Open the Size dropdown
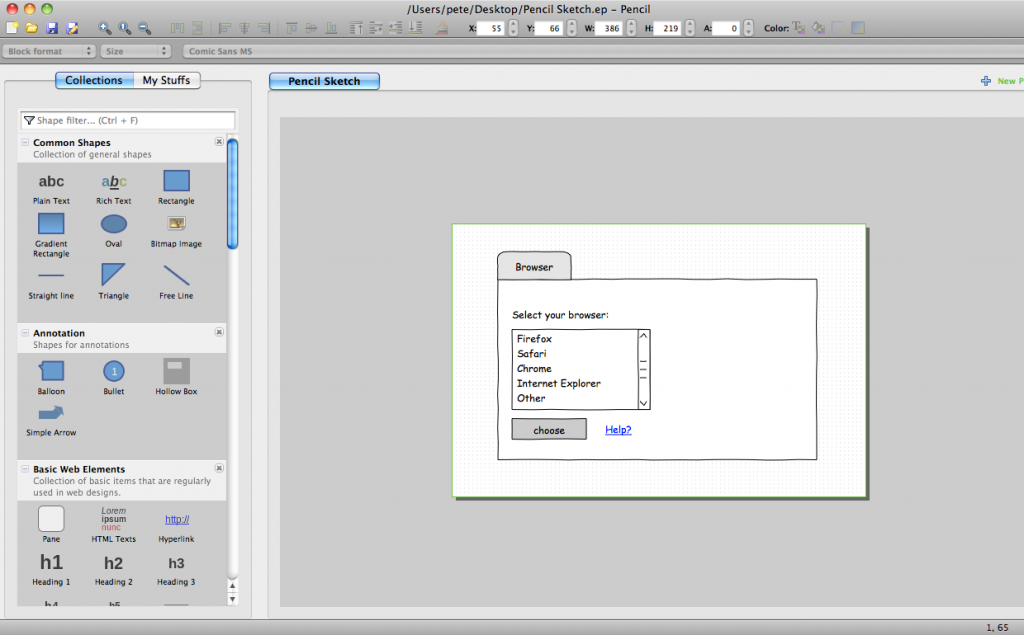The width and height of the screenshot is (1024, 635). (x=135, y=50)
